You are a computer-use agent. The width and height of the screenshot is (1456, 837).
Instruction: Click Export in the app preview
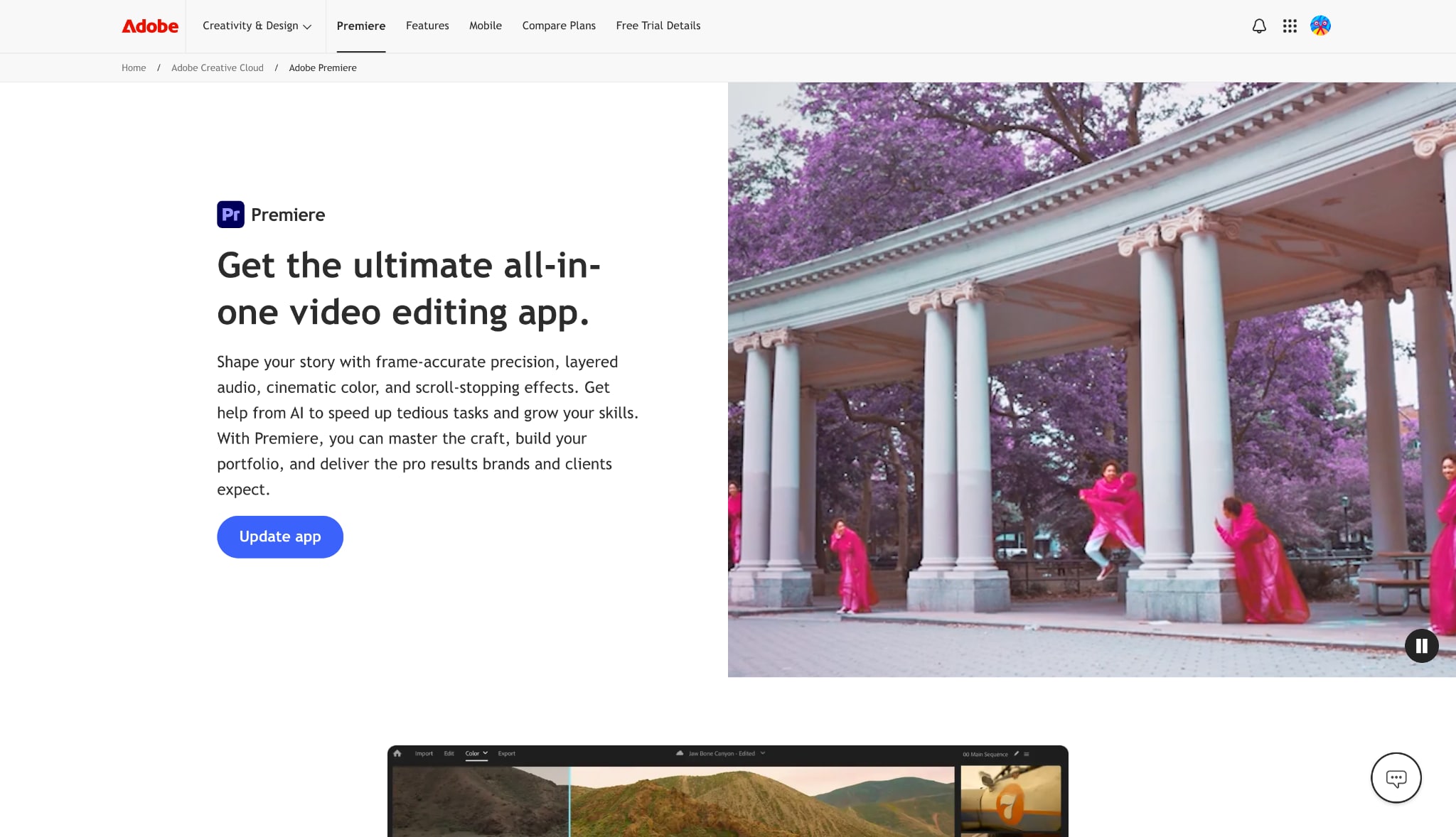click(507, 754)
